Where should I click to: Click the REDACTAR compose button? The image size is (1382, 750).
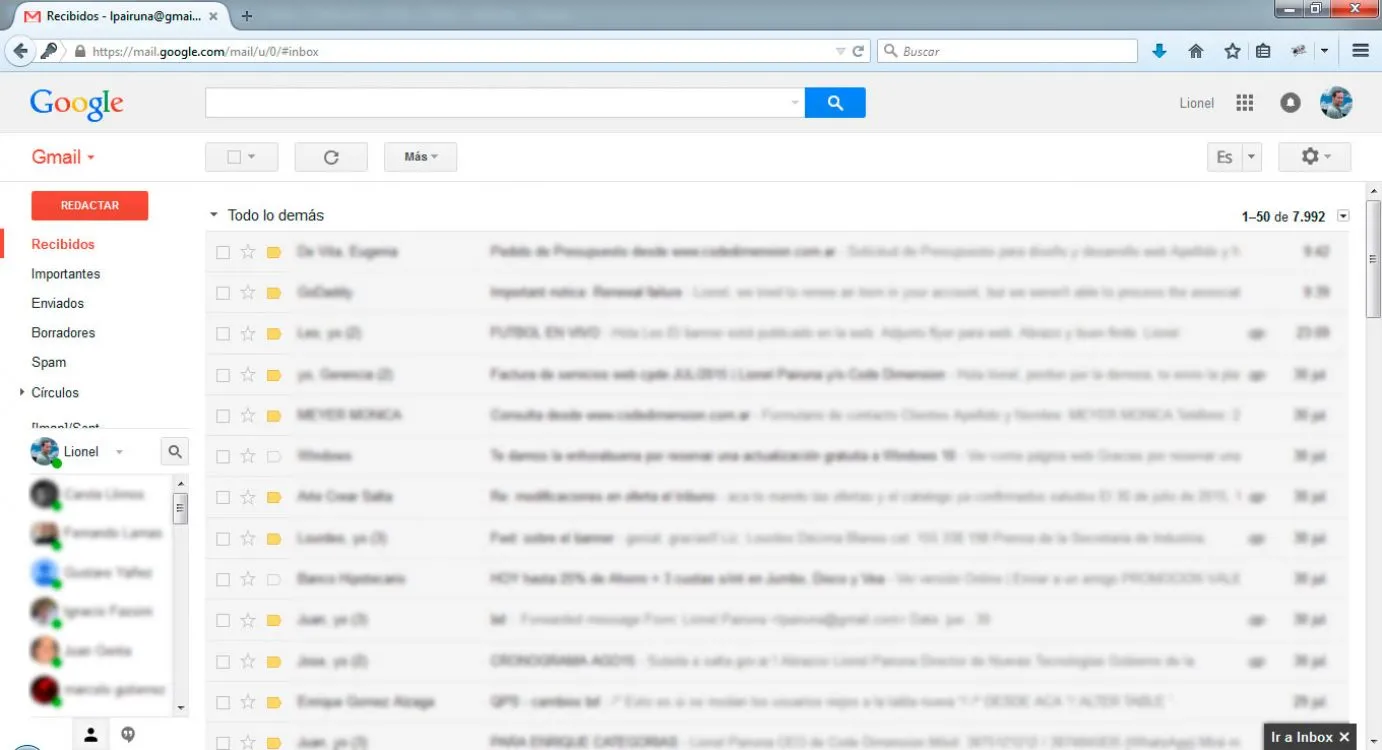point(90,205)
